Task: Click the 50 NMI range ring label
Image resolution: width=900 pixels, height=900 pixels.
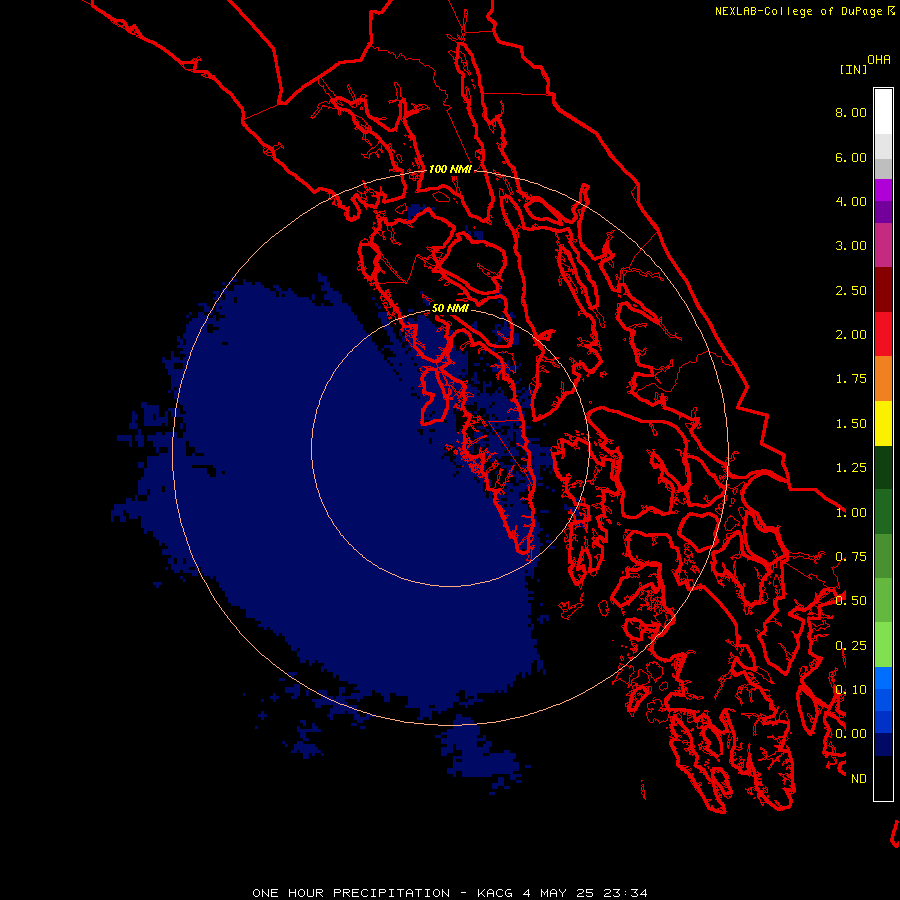Action: tap(450, 308)
